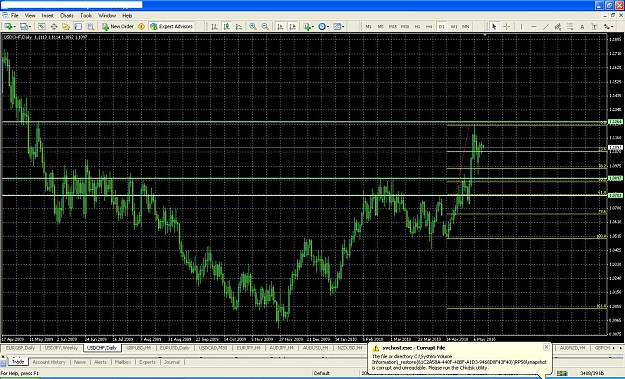Switch chart to Bar Chart icon
Viewport: 625px width, 379px height.
click(214, 26)
